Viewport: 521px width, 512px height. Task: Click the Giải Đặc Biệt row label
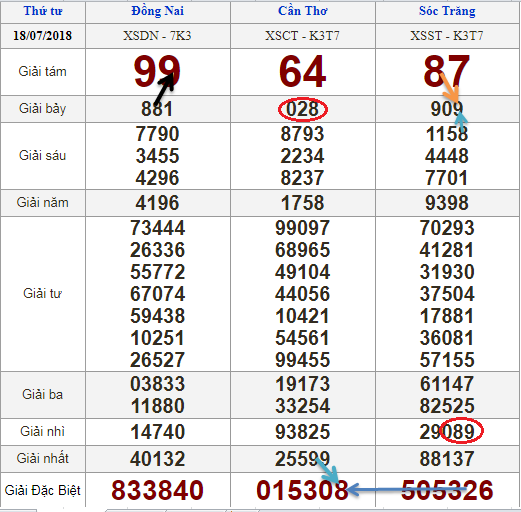[43, 490]
